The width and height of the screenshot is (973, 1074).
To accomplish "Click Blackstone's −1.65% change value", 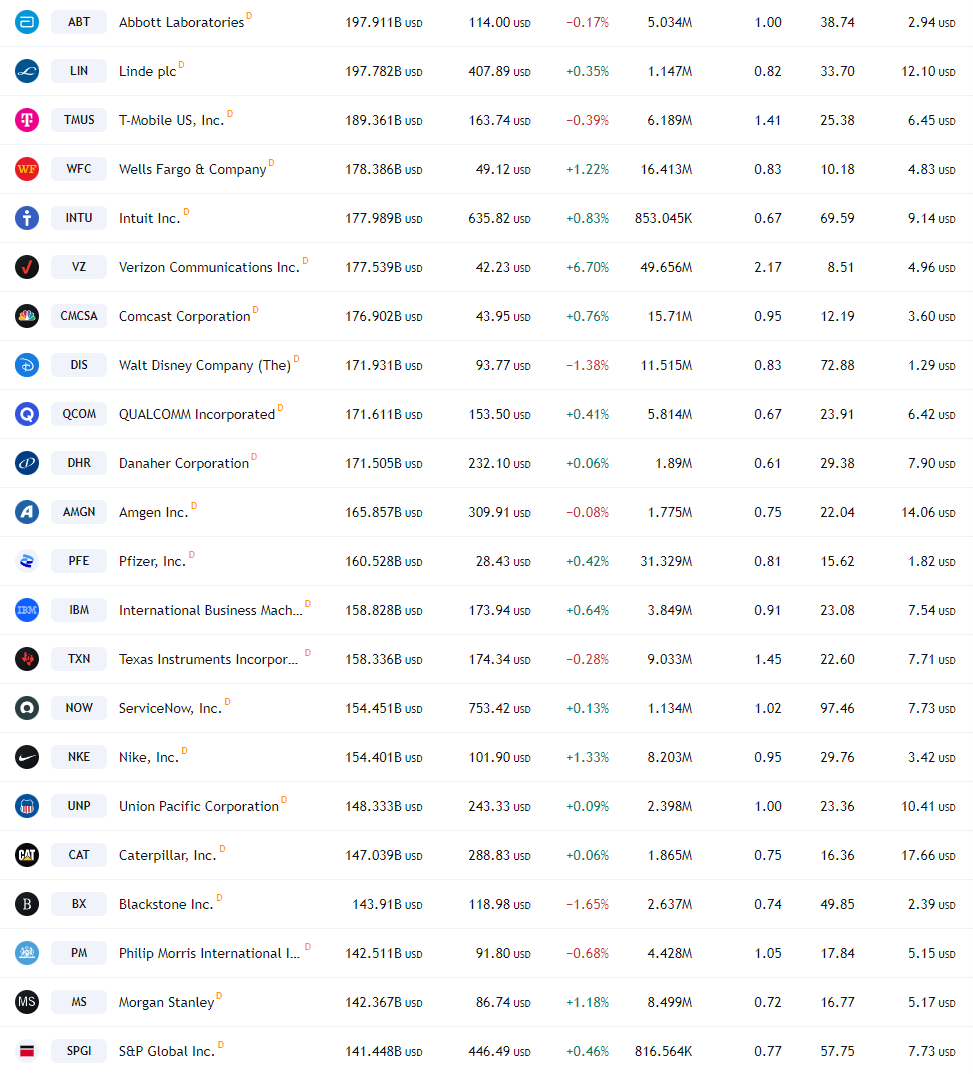I will 587,904.
